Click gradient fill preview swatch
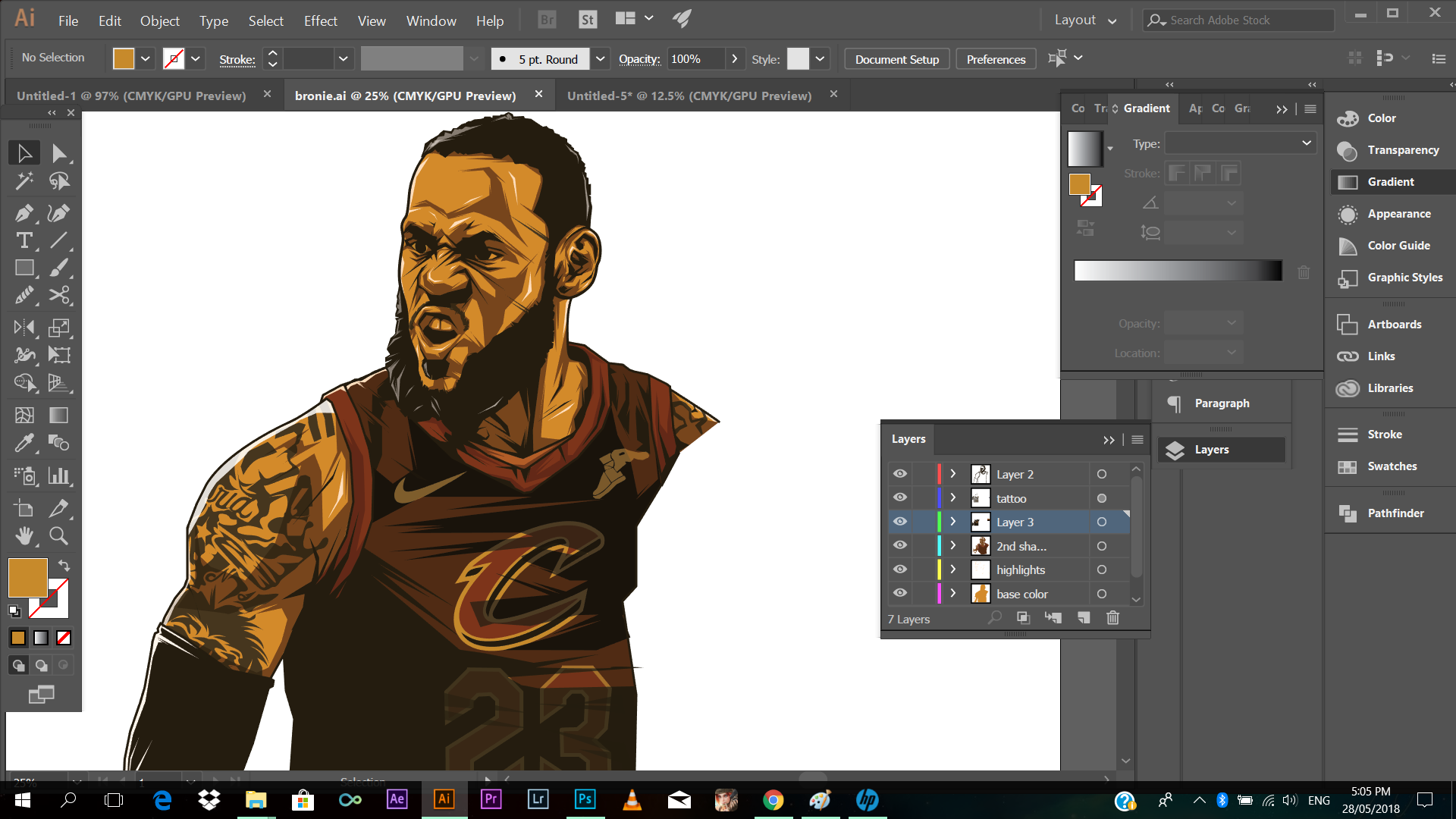1456x819 pixels. coord(1084,149)
